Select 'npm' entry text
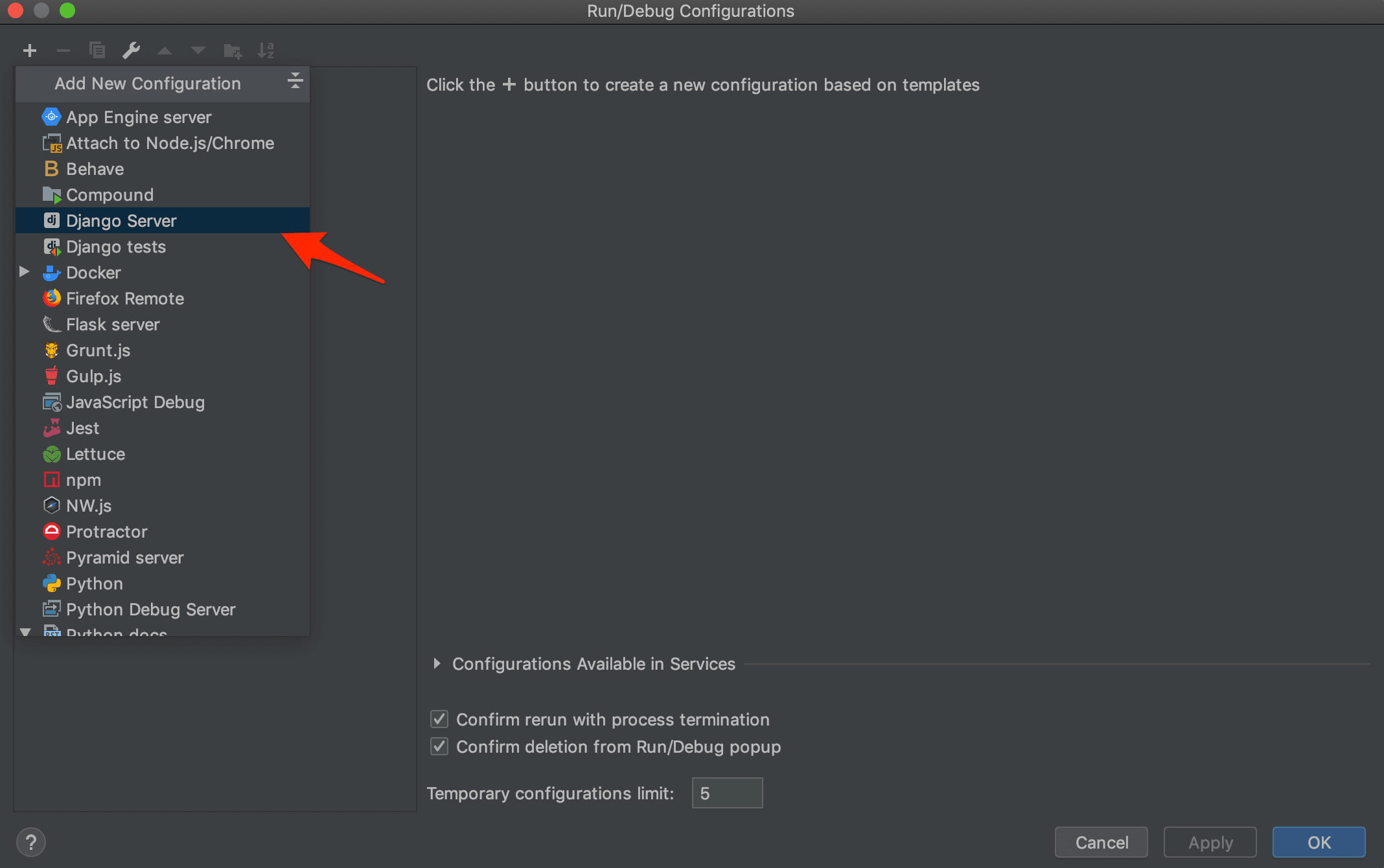 (84, 480)
